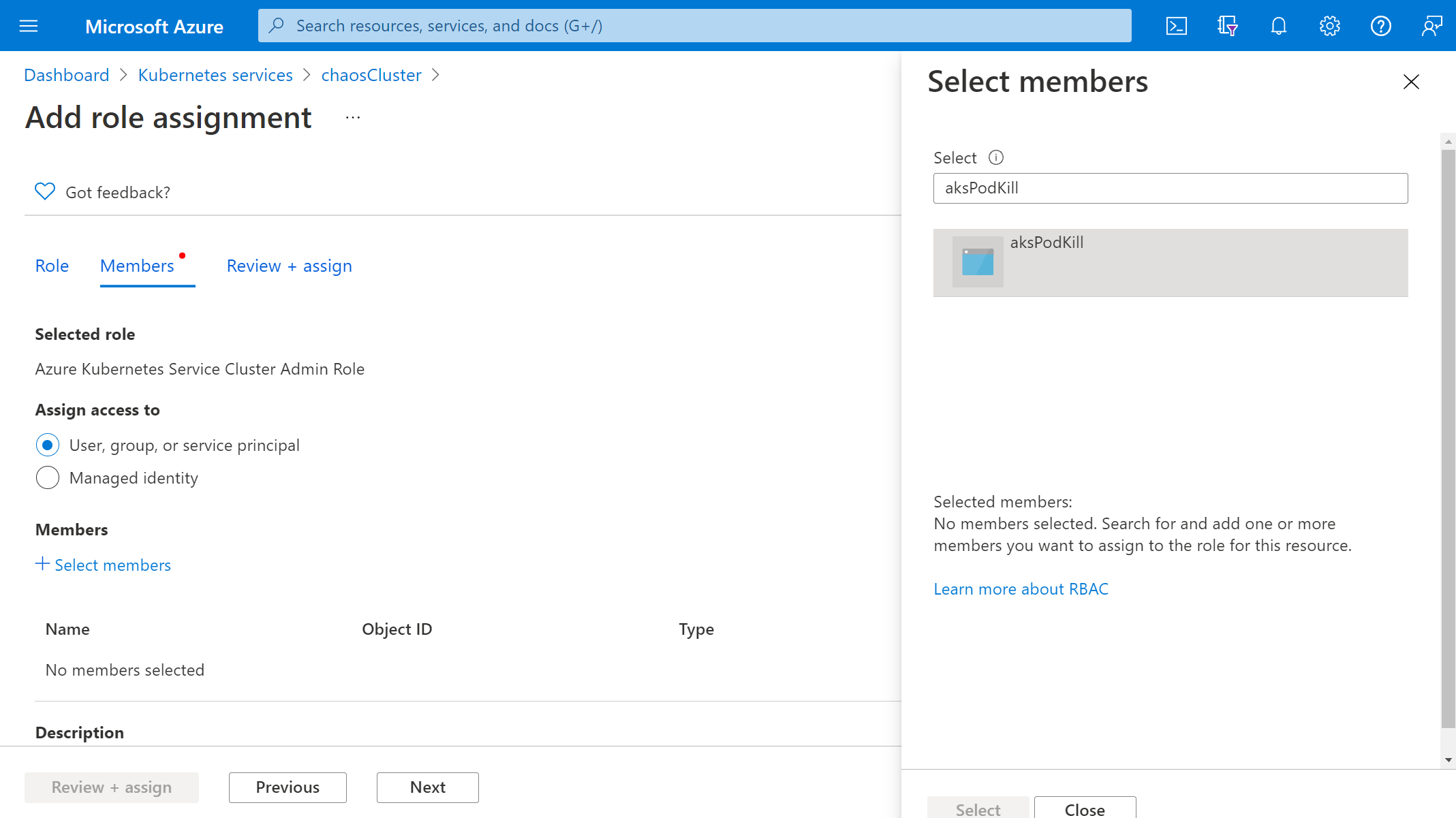Select the Role tab
The image size is (1456, 818).
click(x=51, y=265)
